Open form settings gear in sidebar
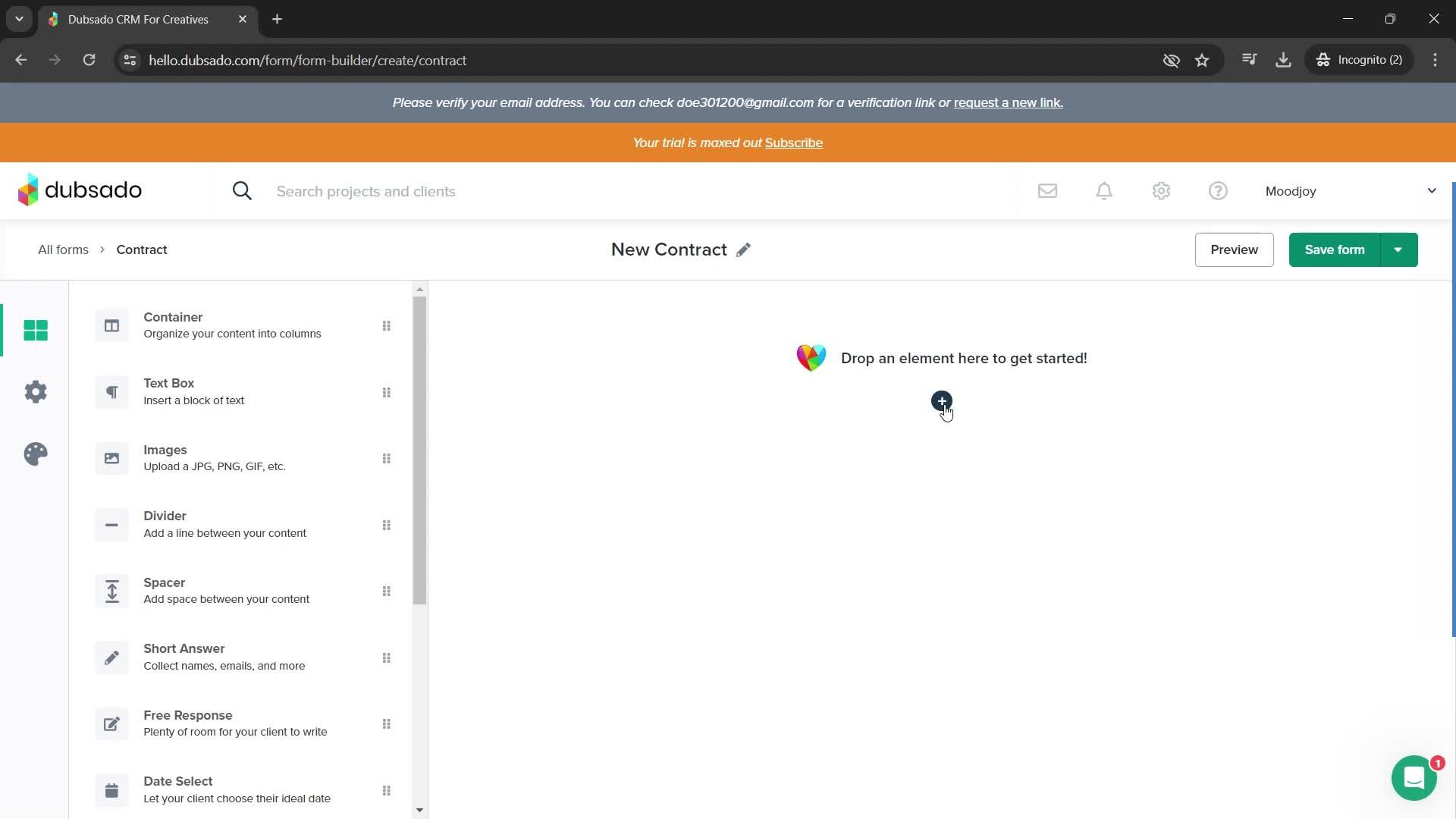This screenshot has width=1456, height=819. tap(36, 392)
